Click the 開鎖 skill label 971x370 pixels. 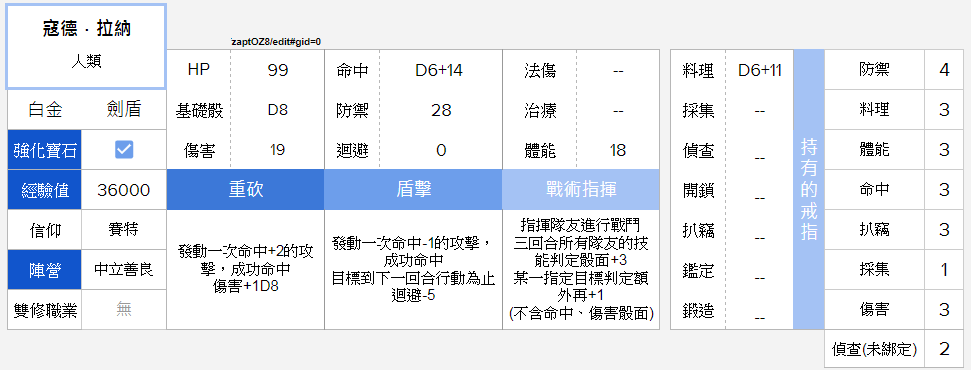click(x=698, y=190)
